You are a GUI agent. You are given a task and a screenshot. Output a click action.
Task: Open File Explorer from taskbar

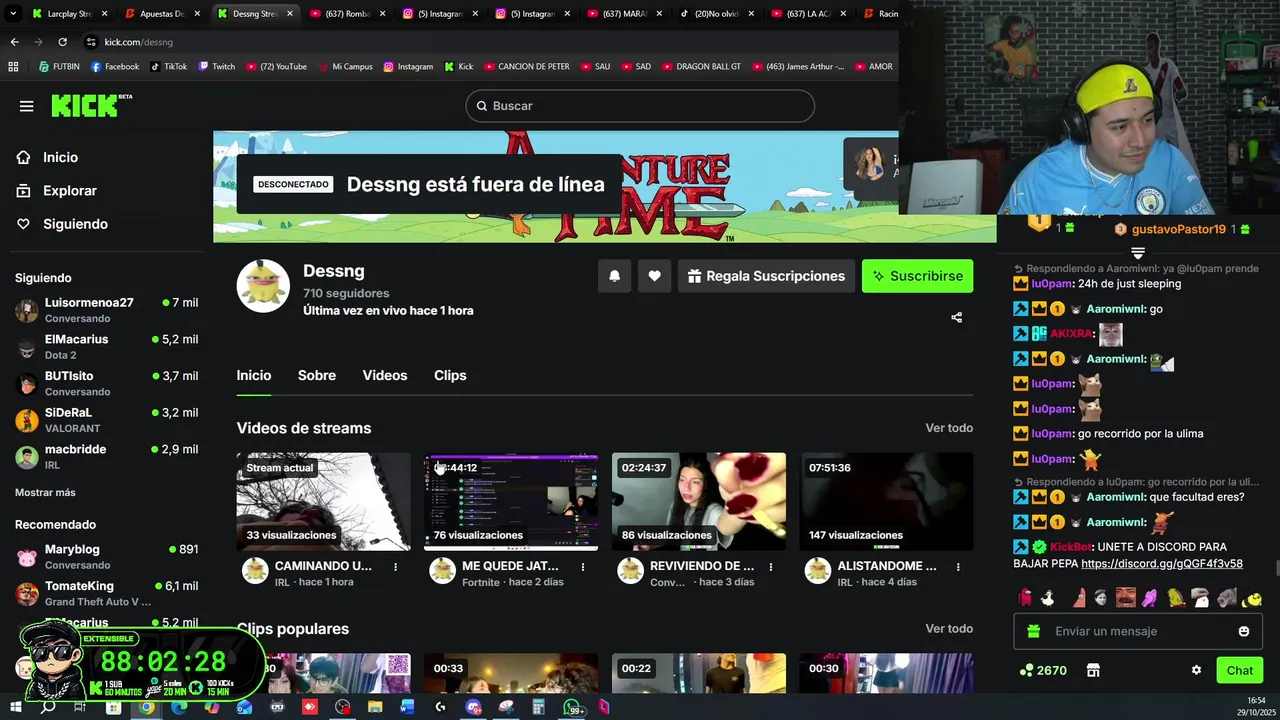tap(375, 707)
